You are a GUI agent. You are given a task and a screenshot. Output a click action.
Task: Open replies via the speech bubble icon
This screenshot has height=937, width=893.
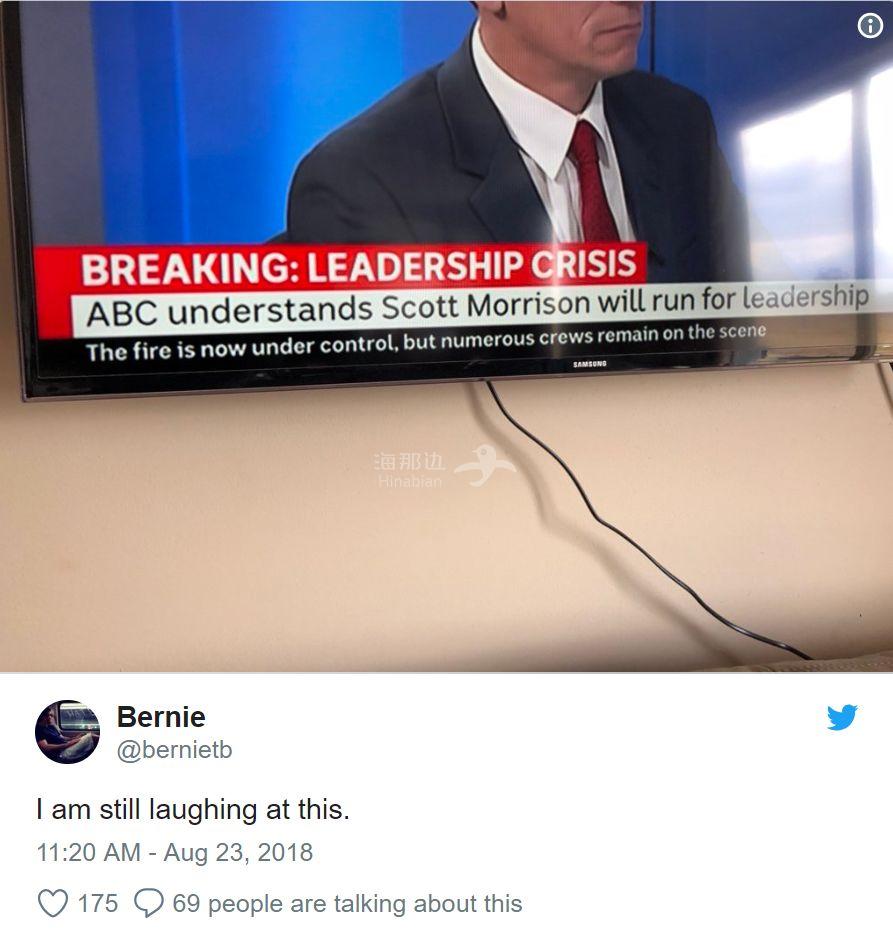149,903
